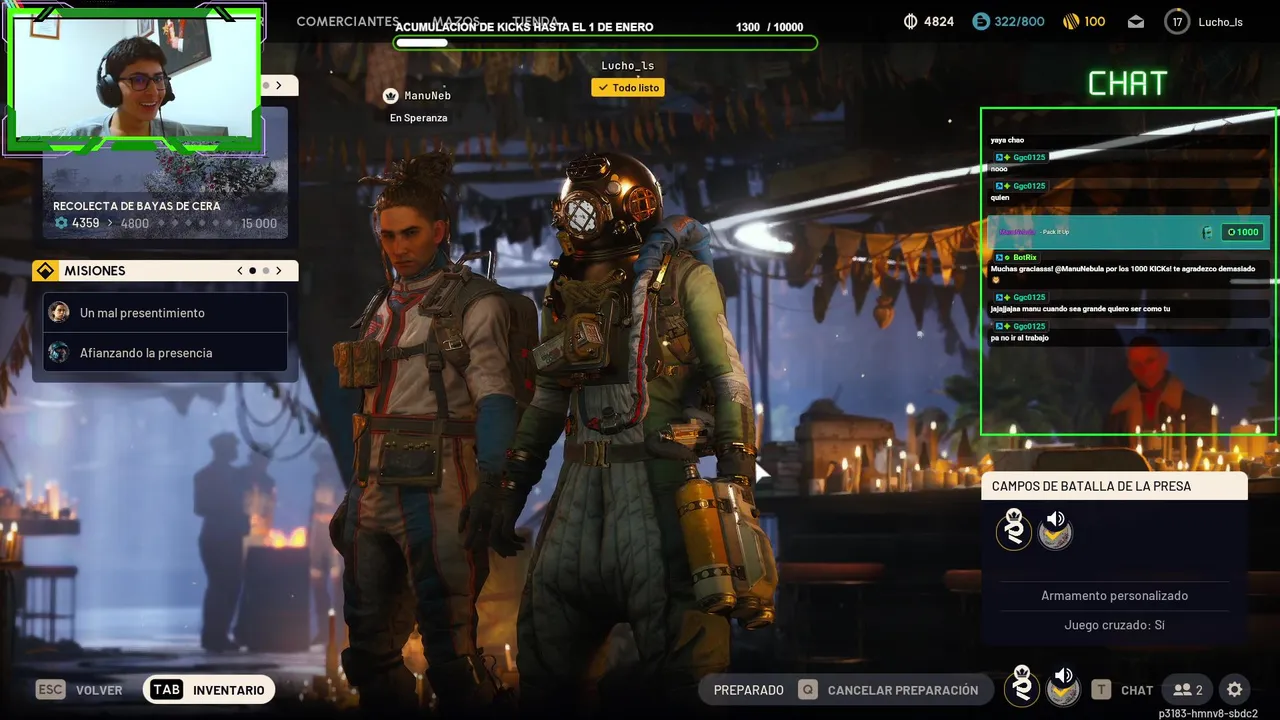Click the Todo listo ready badge
The height and width of the screenshot is (720, 1280).
tap(628, 88)
